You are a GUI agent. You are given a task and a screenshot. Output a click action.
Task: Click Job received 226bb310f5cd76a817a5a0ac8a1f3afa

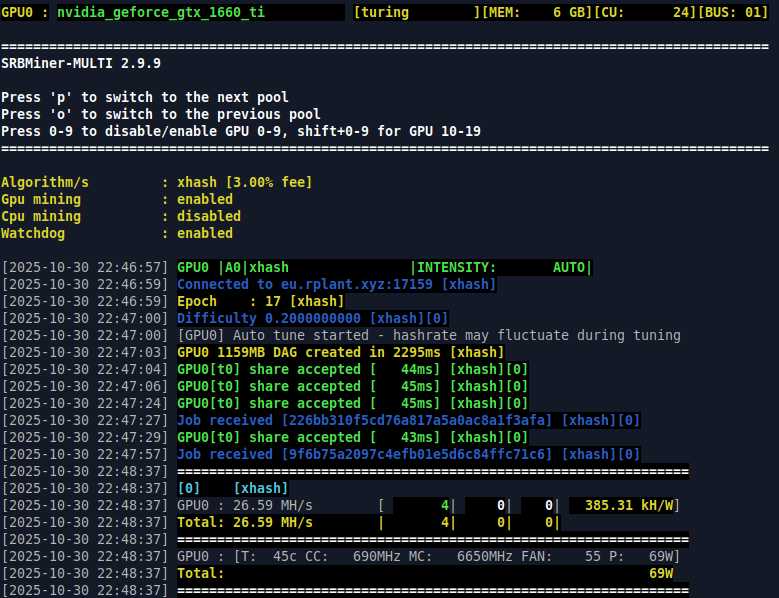(x=408, y=420)
